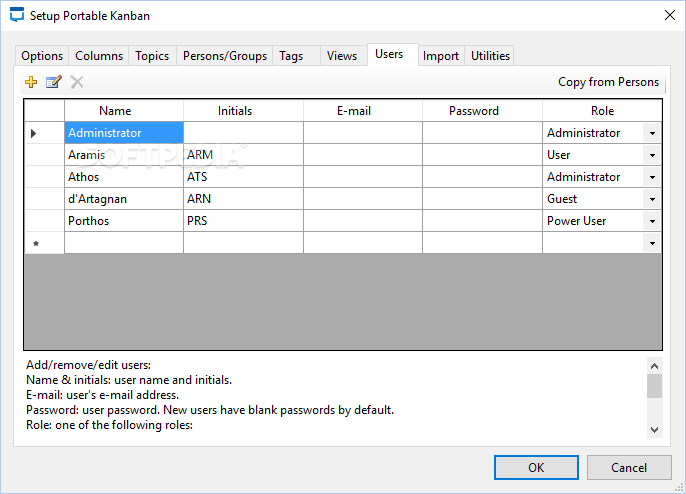Viewport: 686px width, 494px height.
Task: Select the d'Artagnan name cell
Action: (x=124, y=199)
